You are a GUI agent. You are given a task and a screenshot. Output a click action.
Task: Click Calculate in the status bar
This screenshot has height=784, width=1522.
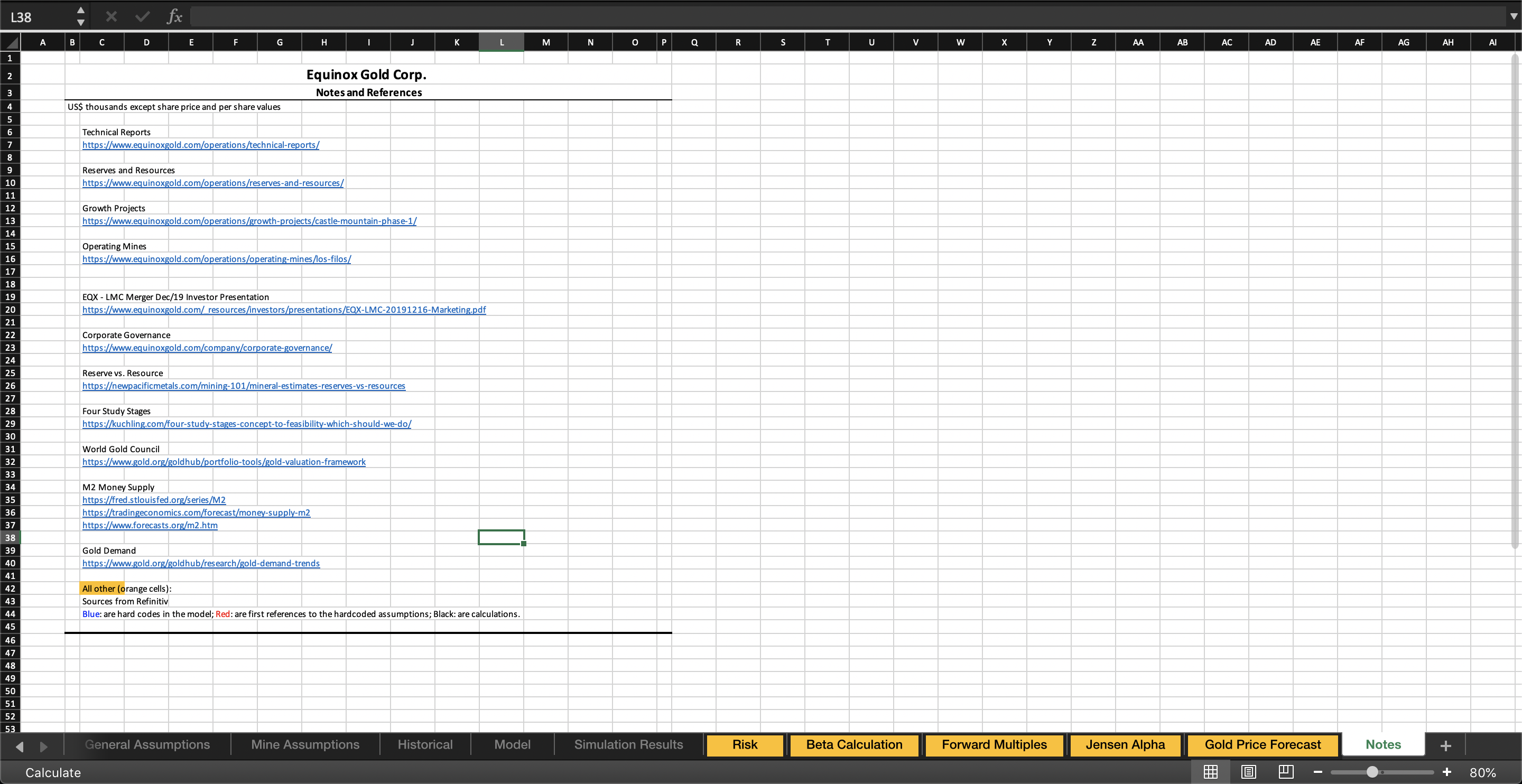[x=53, y=772]
